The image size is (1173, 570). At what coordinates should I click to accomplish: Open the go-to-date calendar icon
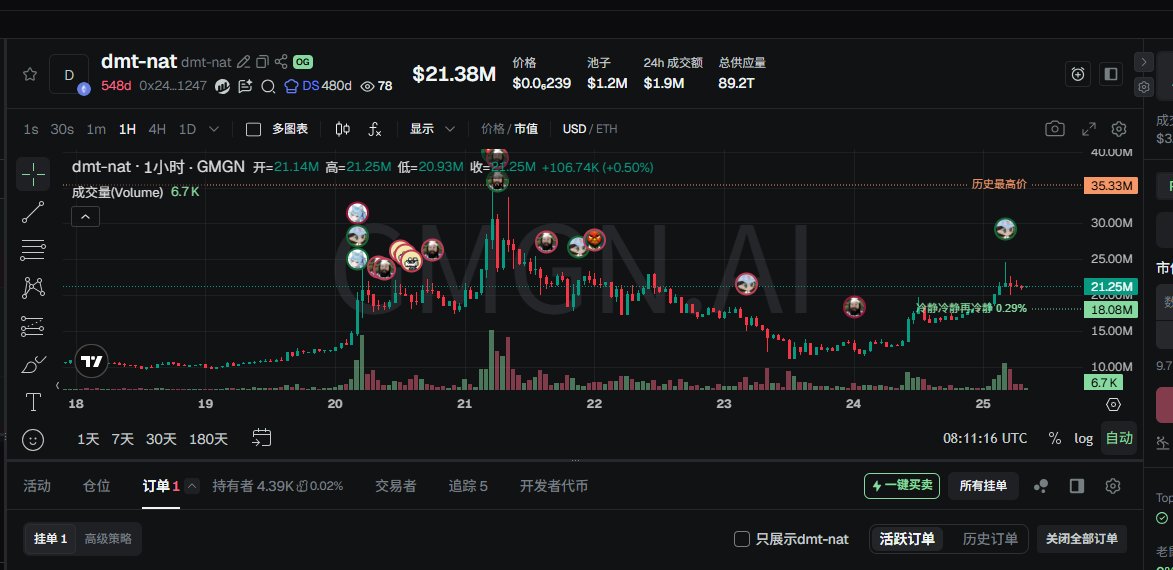[262, 438]
